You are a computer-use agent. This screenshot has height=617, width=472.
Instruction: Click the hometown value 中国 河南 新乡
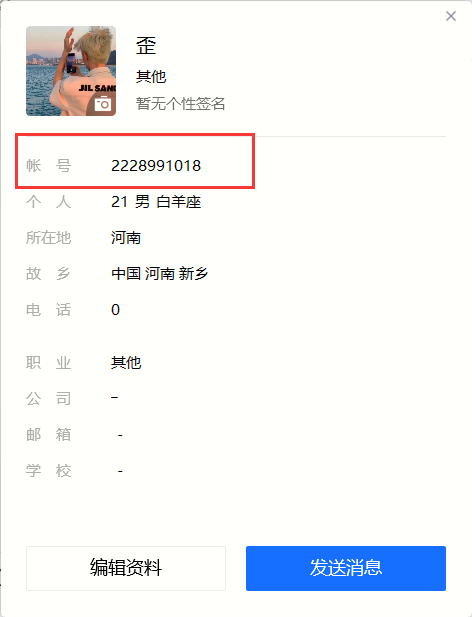click(x=160, y=273)
